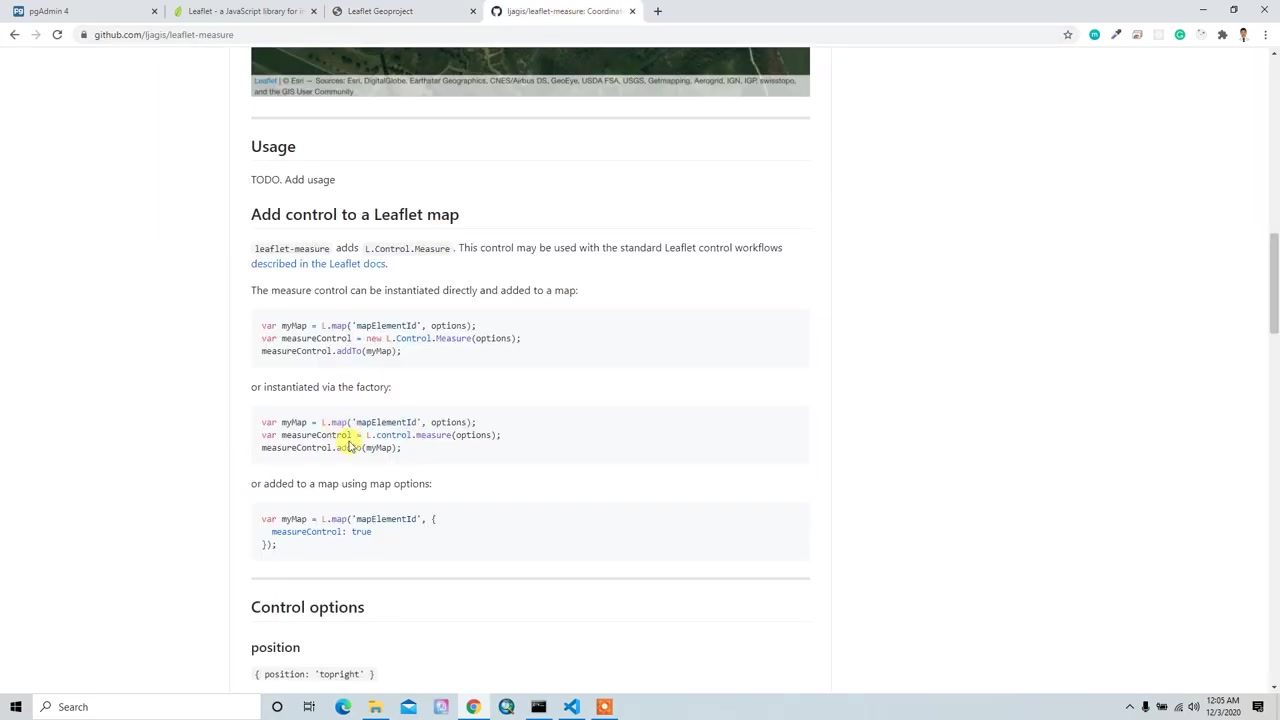1280x720 pixels.
Task: Open the Extensions puzzle piece menu
Action: (x=1222, y=35)
